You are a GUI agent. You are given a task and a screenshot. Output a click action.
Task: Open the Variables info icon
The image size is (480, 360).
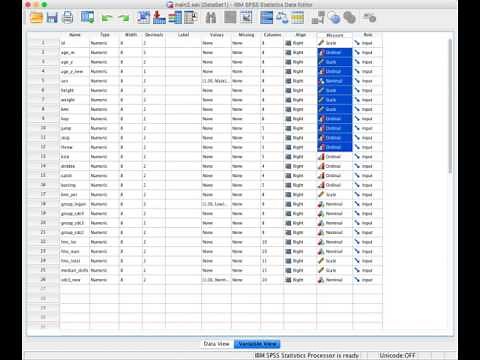pos(175,18)
